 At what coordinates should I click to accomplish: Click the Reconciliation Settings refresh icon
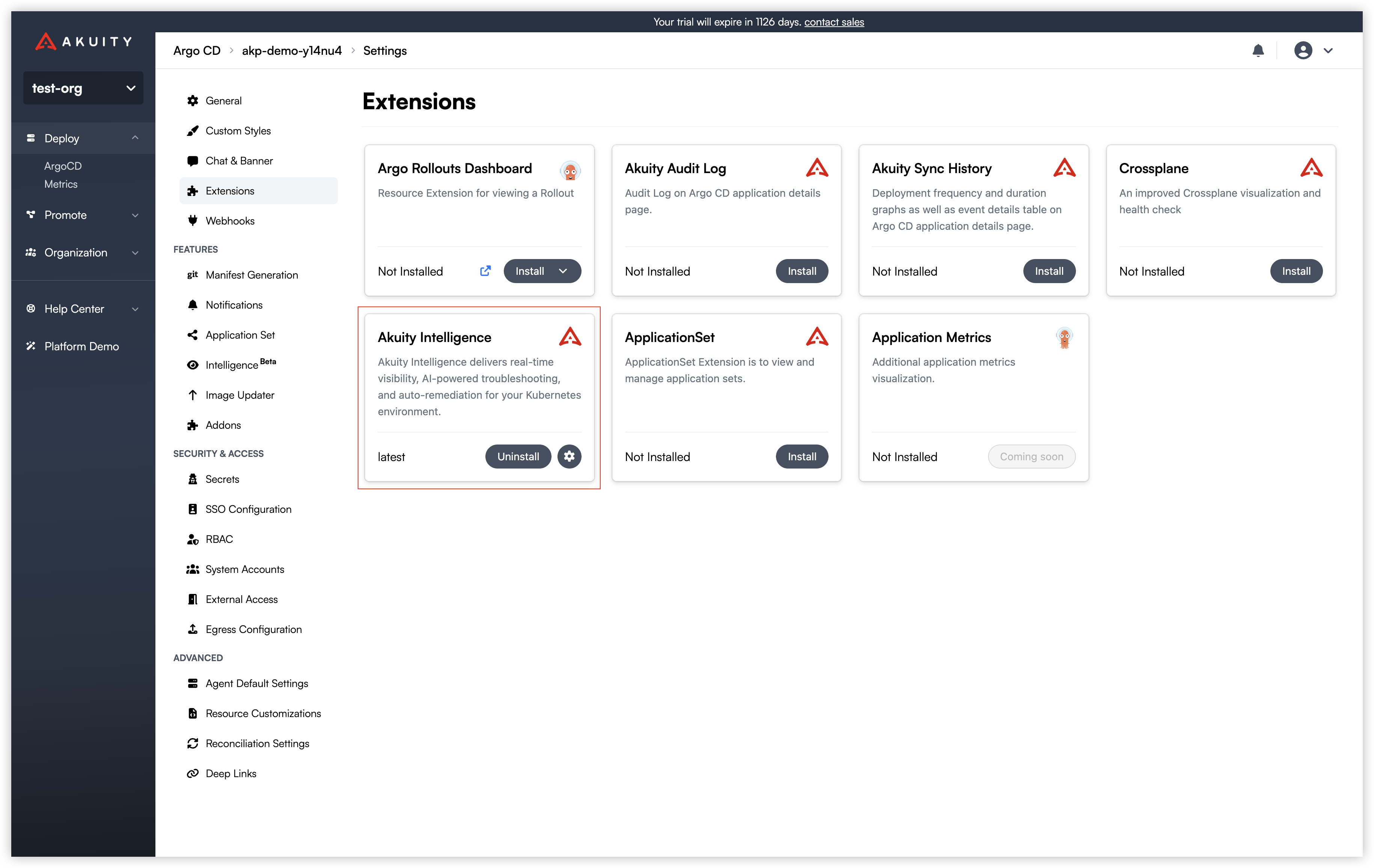193,743
